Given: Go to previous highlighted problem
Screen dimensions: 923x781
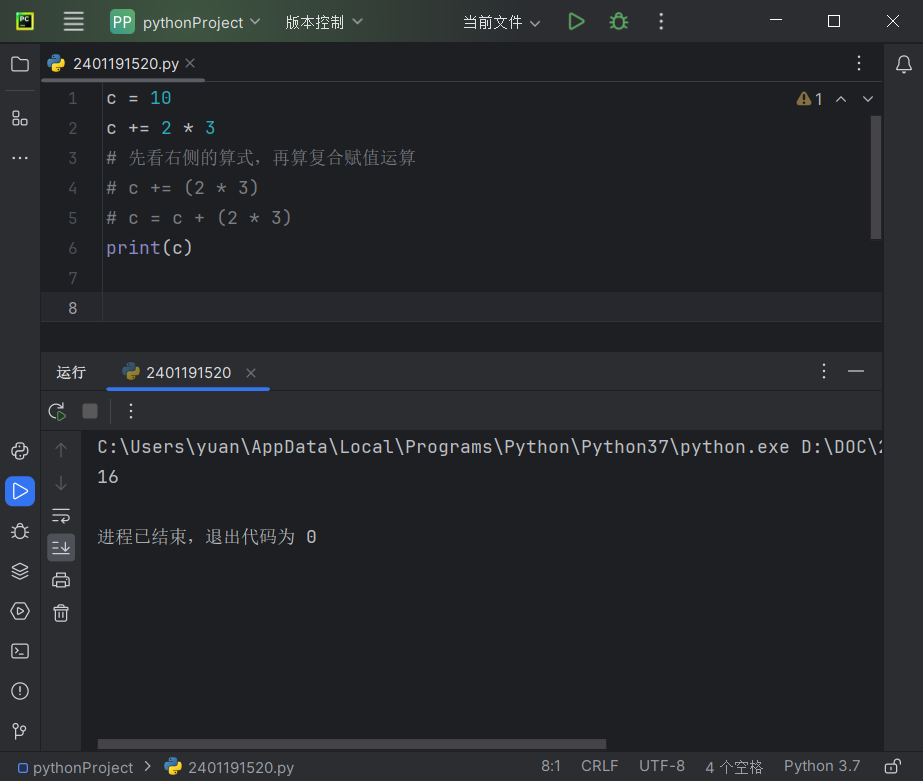Looking at the screenshot, I should click(x=841, y=99).
